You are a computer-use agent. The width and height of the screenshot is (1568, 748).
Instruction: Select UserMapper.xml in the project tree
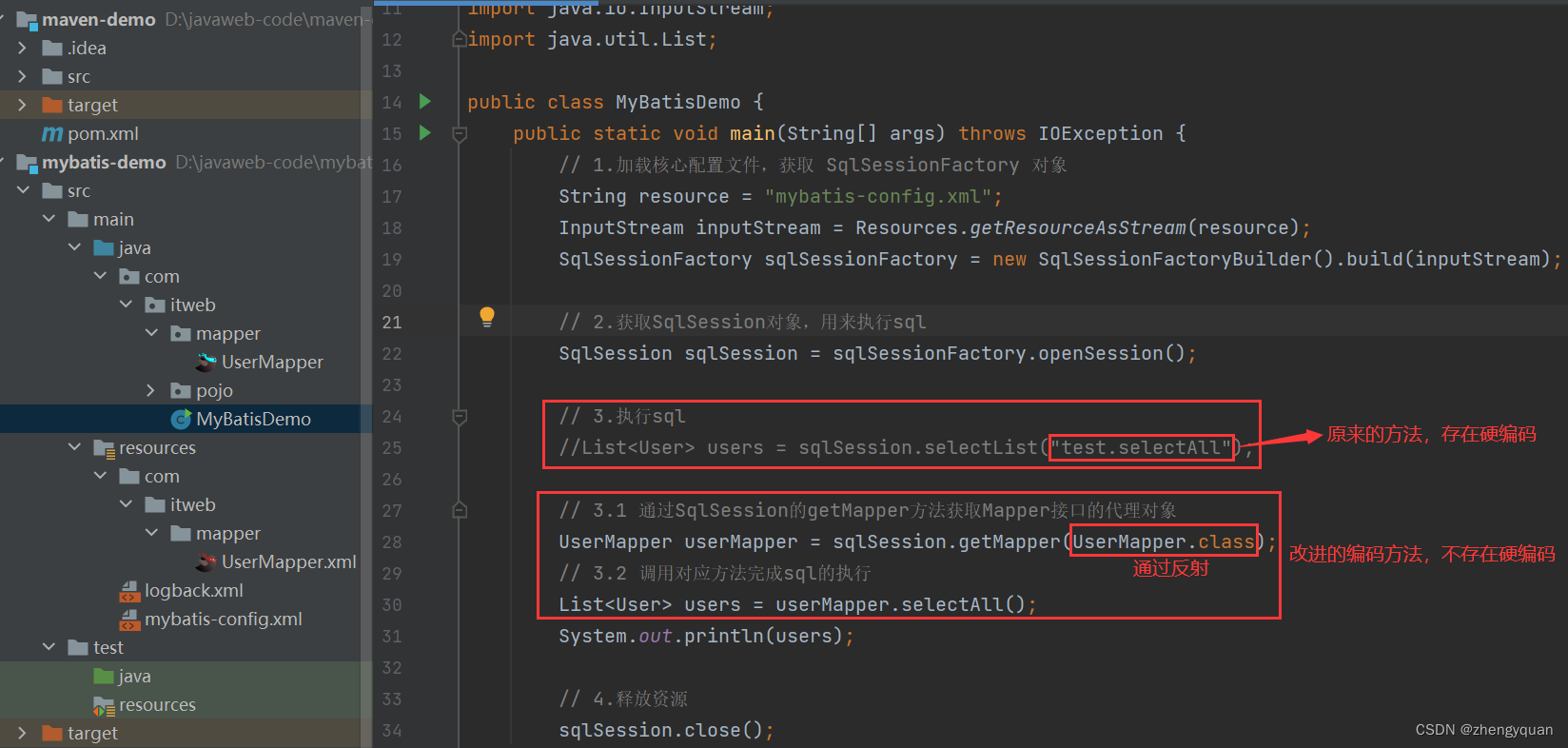(x=289, y=561)
